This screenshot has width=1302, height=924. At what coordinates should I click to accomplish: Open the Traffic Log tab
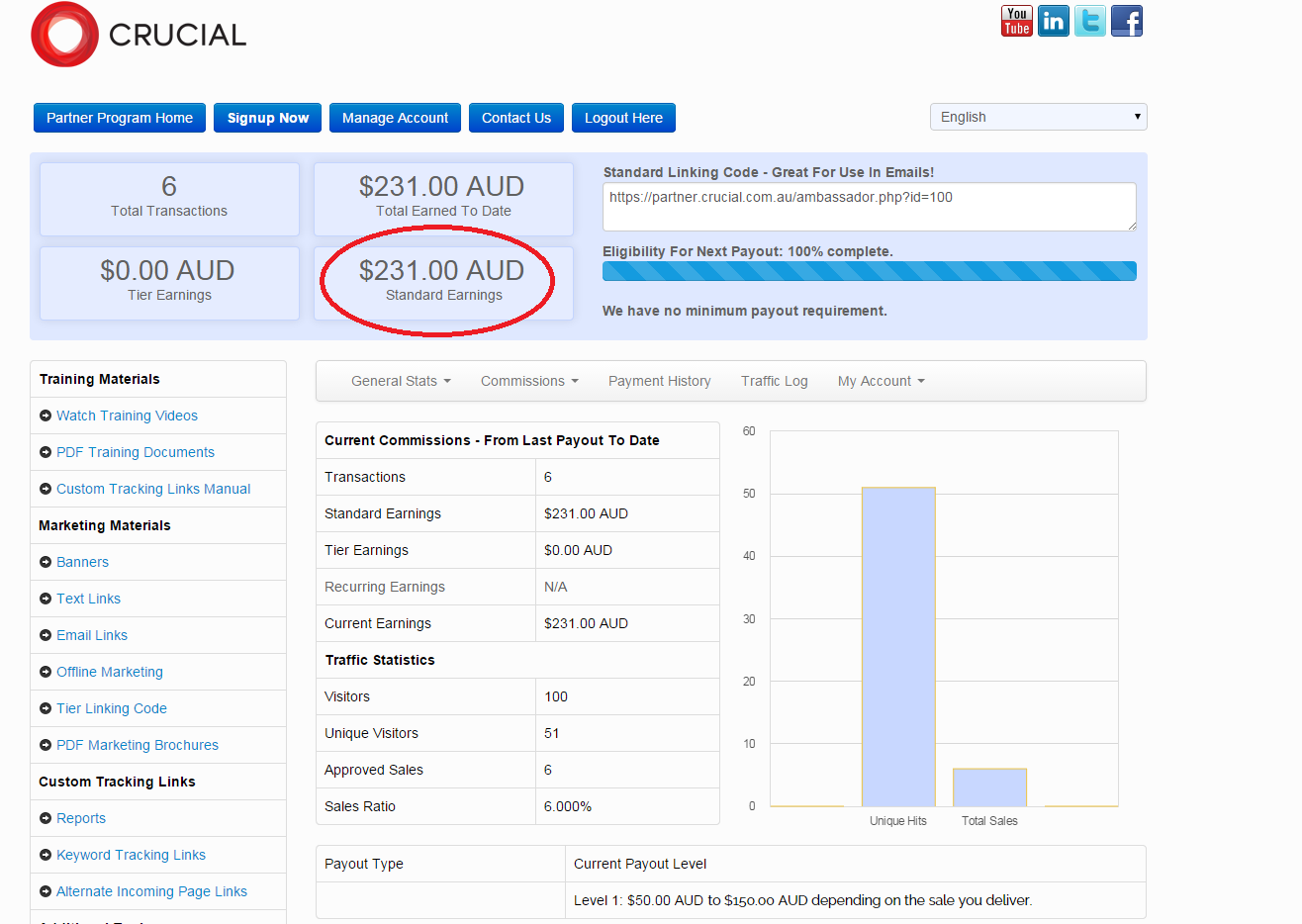pos(775,381)
